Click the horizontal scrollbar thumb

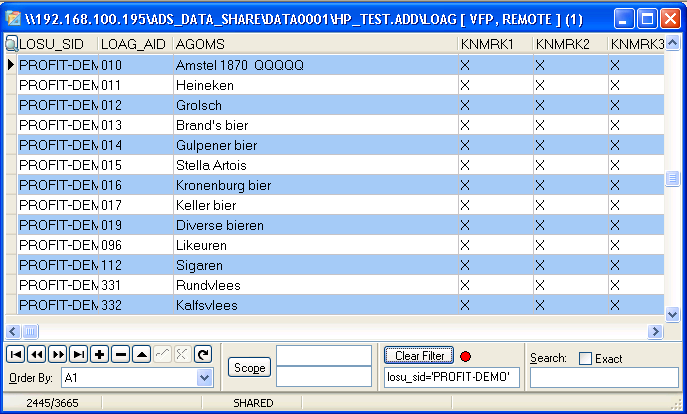click(x=30, y=331)
